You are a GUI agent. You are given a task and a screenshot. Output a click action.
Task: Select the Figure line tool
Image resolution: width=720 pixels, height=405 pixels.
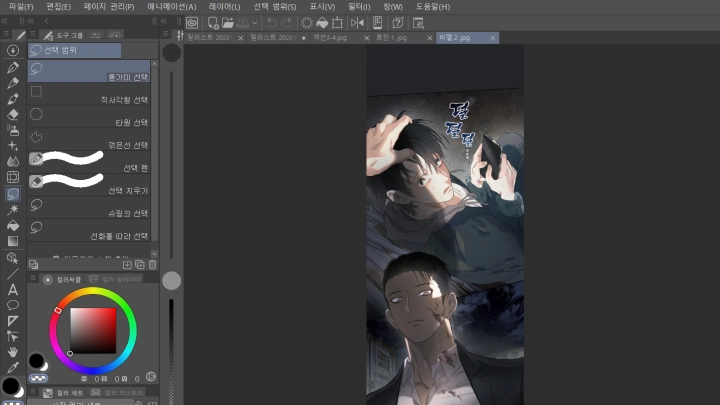coord(13,274)
